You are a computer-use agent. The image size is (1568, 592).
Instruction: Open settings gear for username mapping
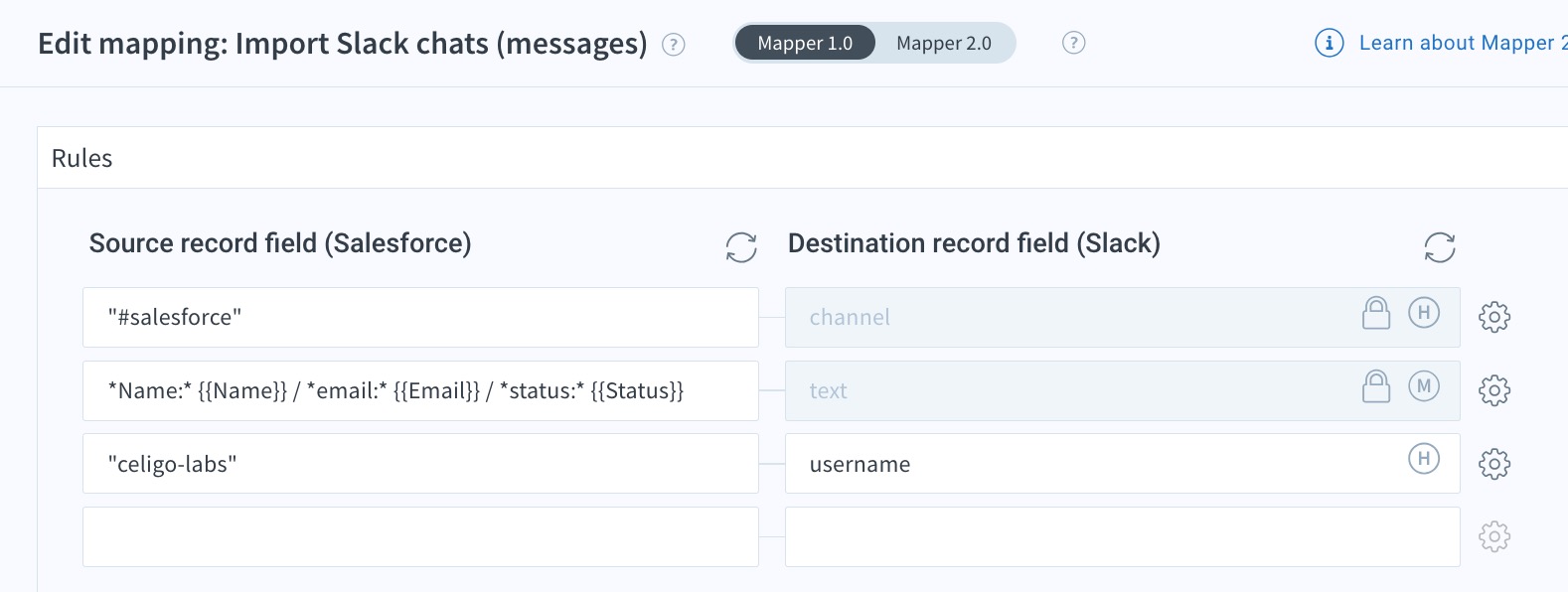(1494, 464)
